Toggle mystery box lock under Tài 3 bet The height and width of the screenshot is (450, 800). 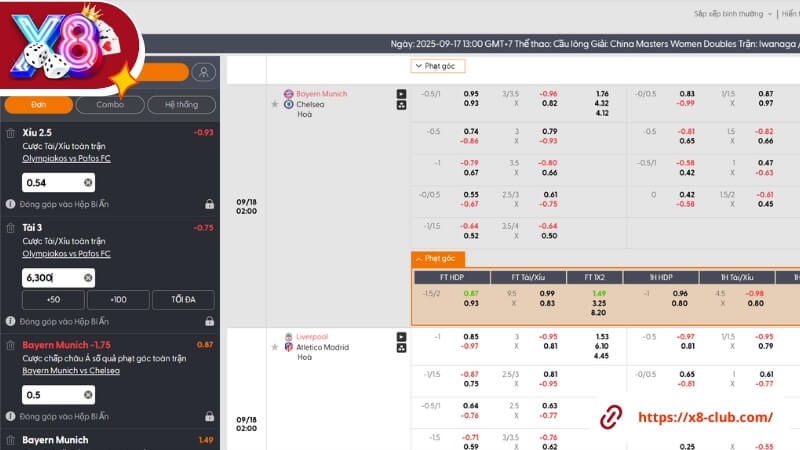(209, 321)
